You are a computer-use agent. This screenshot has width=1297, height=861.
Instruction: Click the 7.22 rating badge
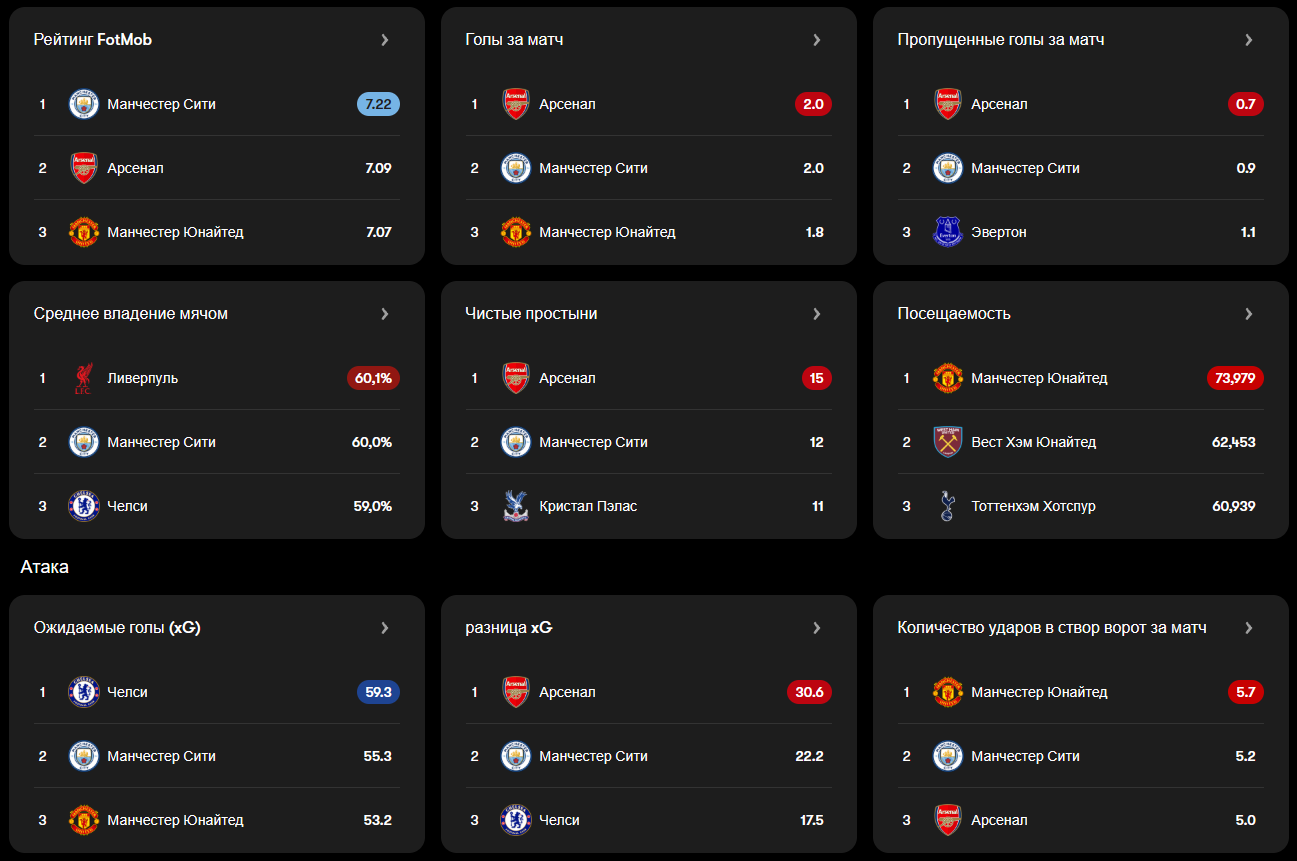(x=378, y=104)
